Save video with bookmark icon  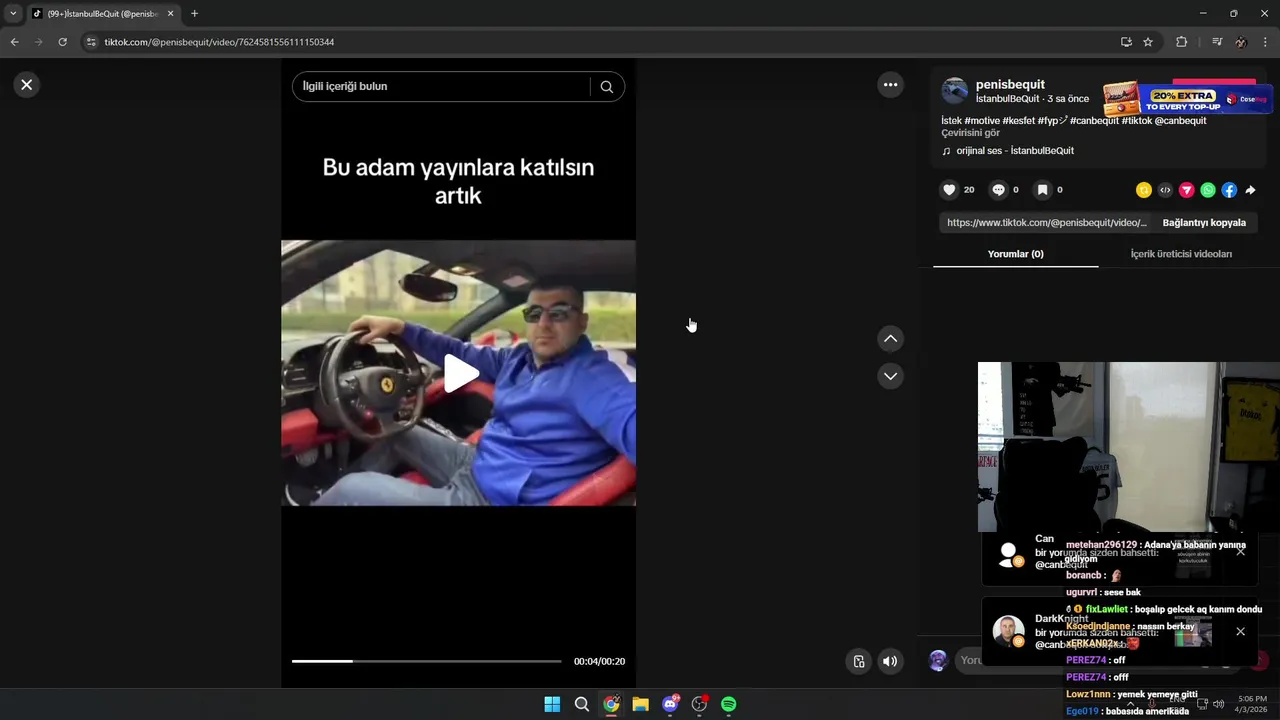1042,190
